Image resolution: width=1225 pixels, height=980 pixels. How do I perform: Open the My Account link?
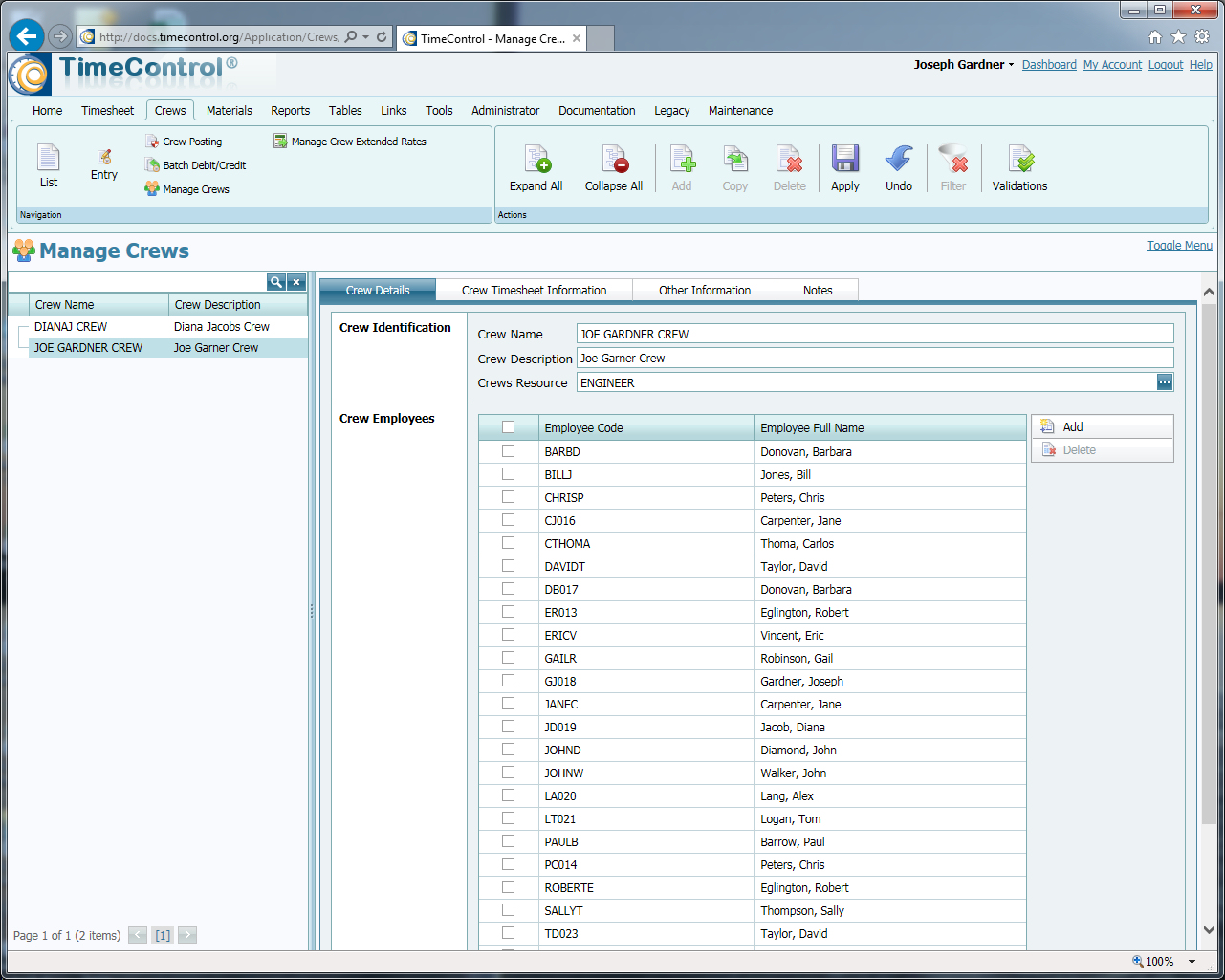[x=1112, y=65]
